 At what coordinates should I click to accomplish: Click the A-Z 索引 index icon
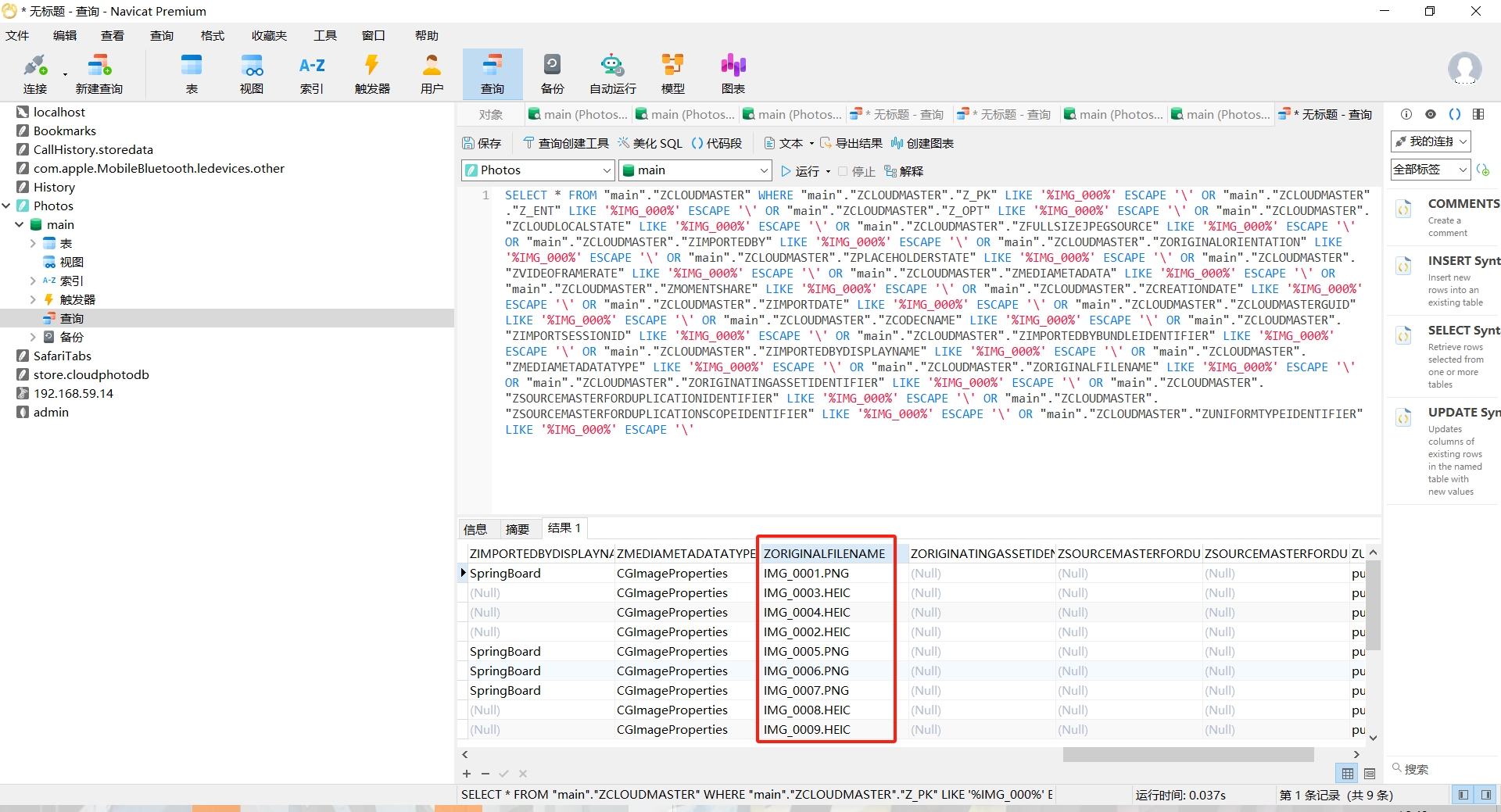click(312, 74)
